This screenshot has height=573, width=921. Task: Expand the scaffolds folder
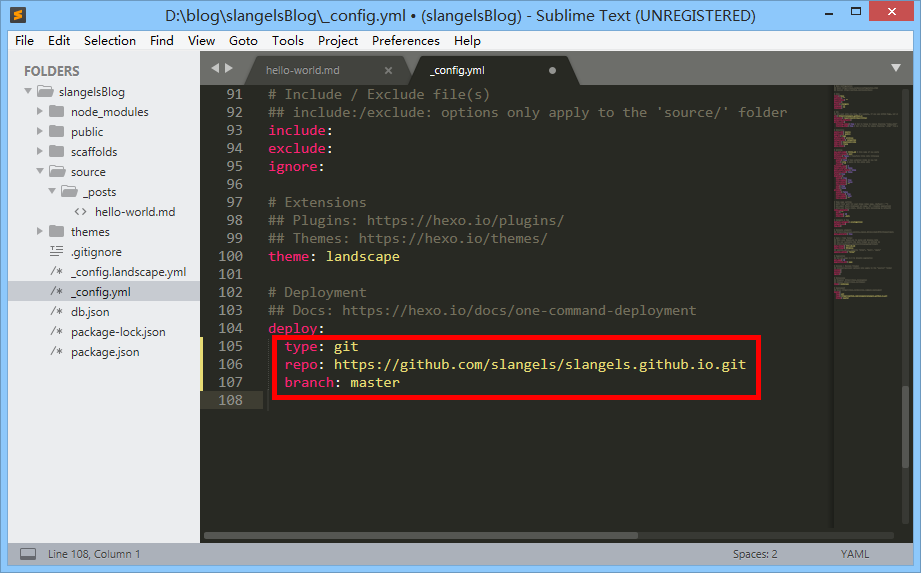pos(39,151)
